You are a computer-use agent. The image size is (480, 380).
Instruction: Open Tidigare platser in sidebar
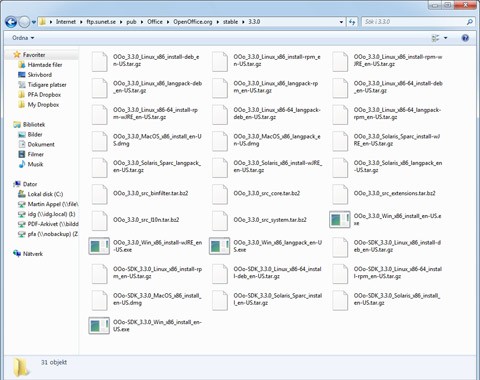47,85
